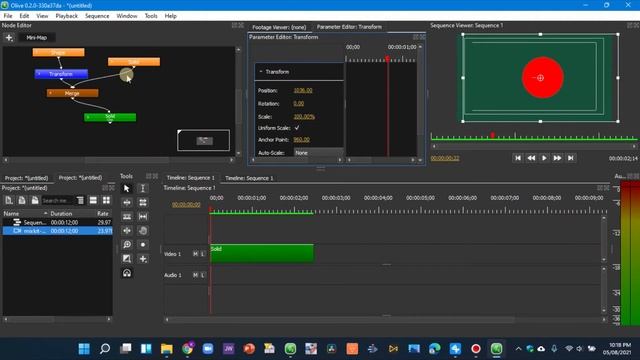Open the Windows Start menu
640x360 pixels.
(84, 349)
